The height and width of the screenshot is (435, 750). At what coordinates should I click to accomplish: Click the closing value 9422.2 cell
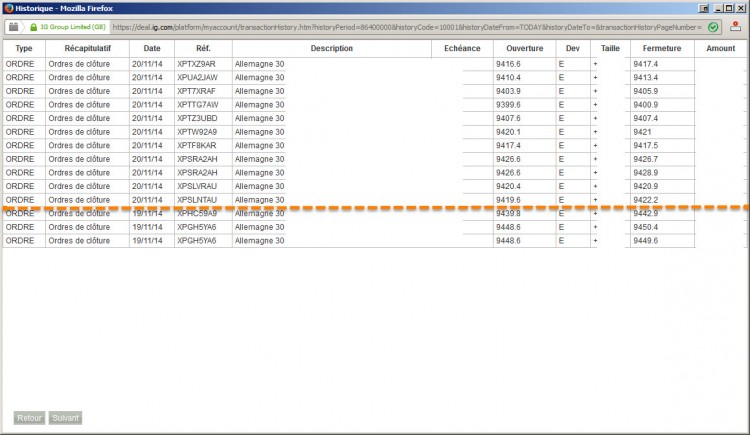646,200
